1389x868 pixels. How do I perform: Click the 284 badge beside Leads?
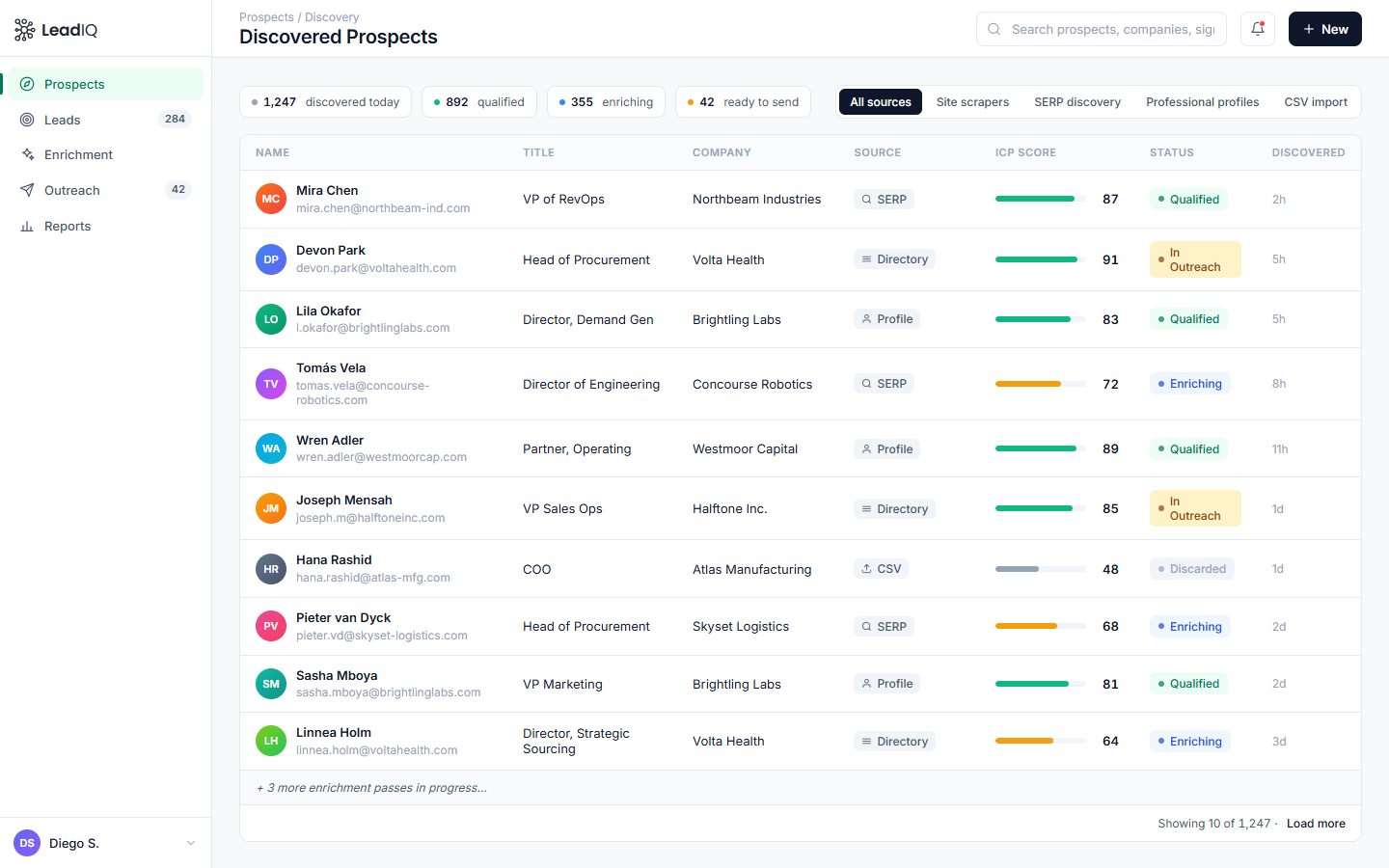175,120
